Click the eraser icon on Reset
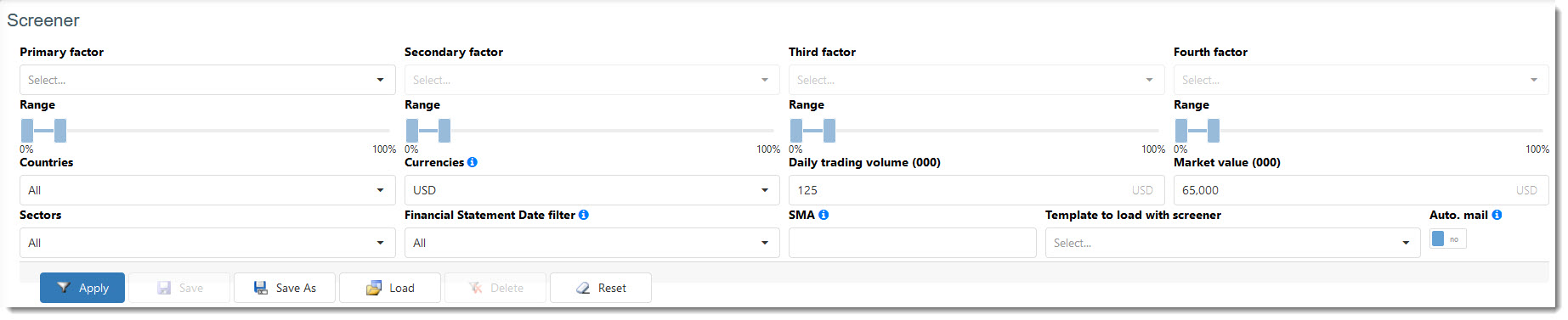 click(583, 288)
